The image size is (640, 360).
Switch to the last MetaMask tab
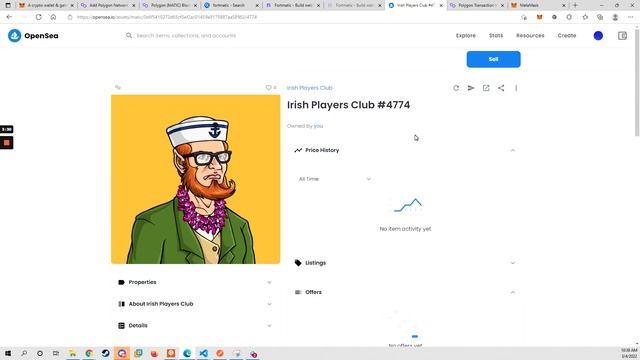point(539,5)
